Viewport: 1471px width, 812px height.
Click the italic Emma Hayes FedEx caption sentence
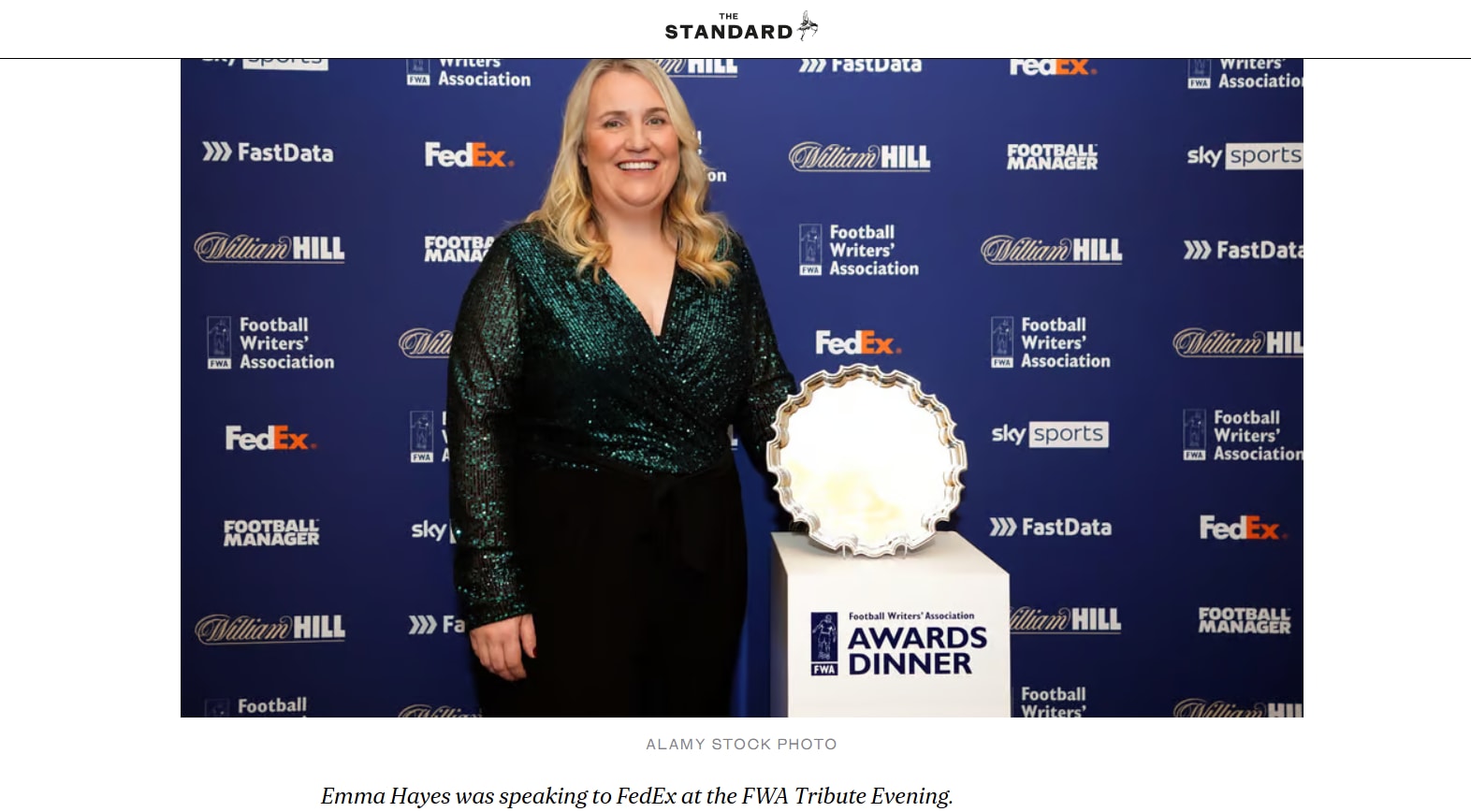coord(636,796)
